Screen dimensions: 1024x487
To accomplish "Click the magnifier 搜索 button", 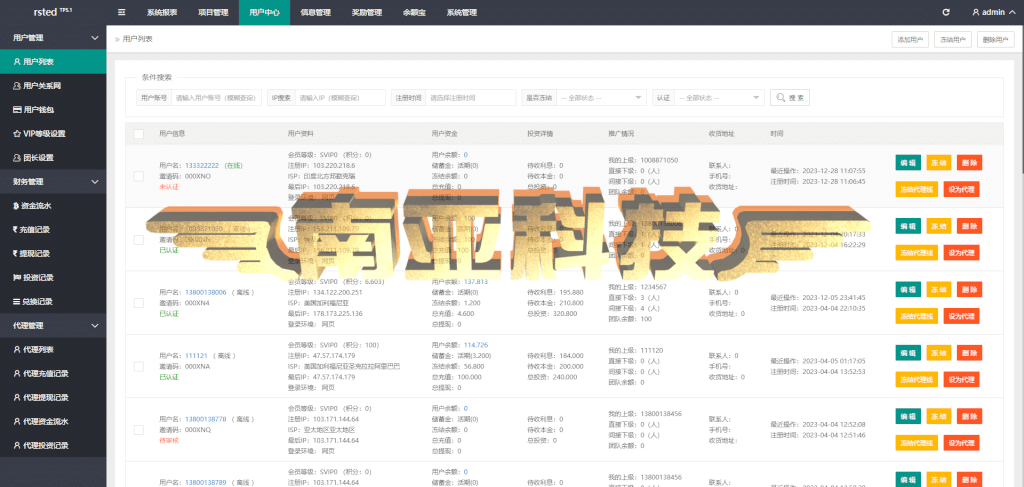I will tap(790, 97).
